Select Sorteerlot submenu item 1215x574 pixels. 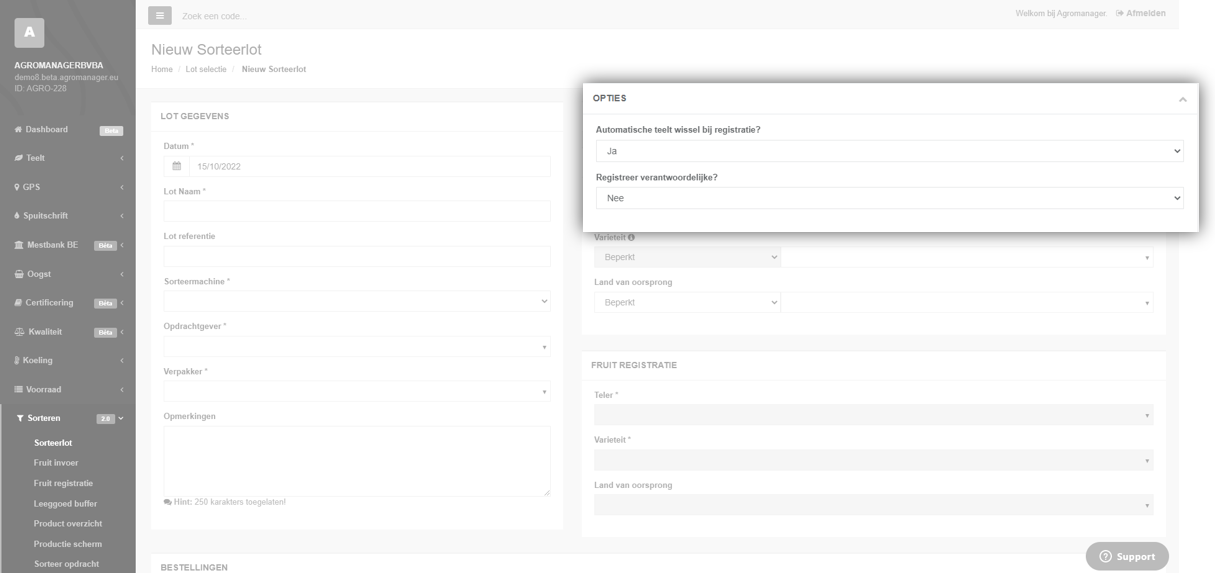pos(53,443)
